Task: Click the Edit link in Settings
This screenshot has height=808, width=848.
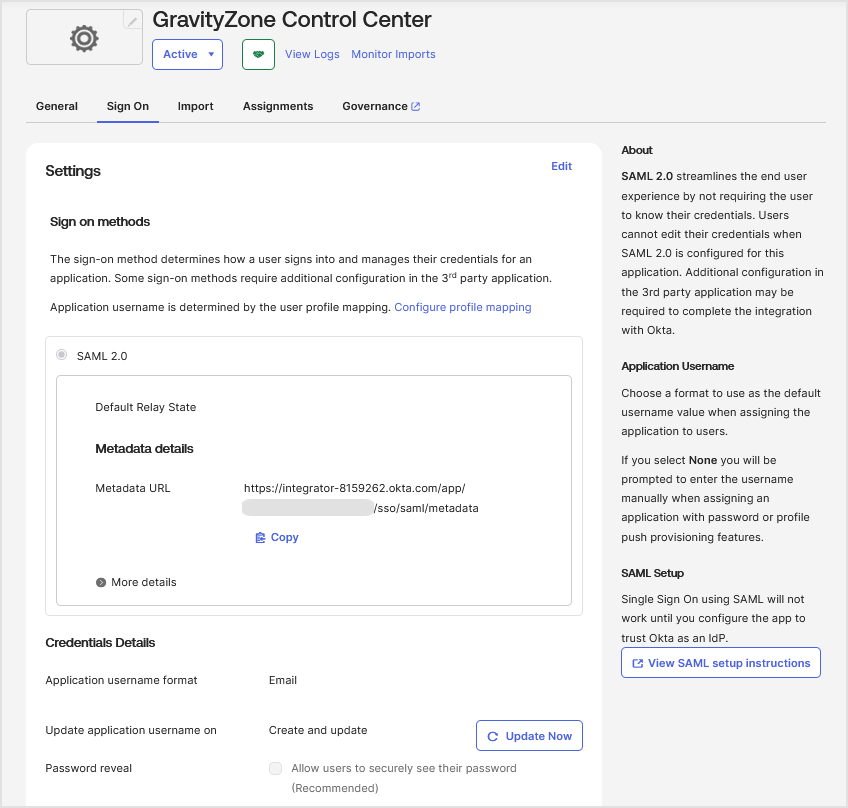Action: [x=561, y=167]
